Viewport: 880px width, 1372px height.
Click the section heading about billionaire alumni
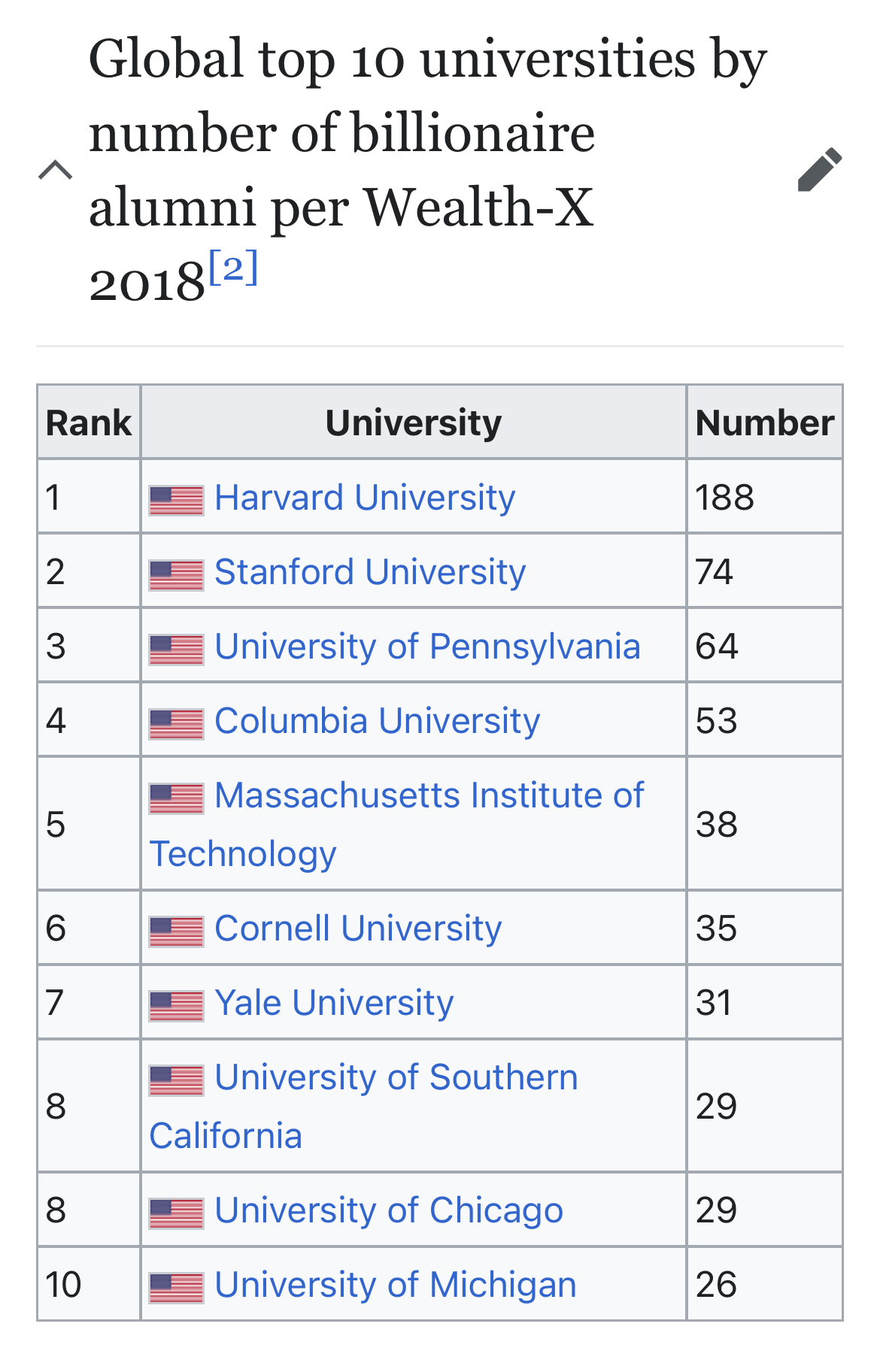click(x=427, y=170)
